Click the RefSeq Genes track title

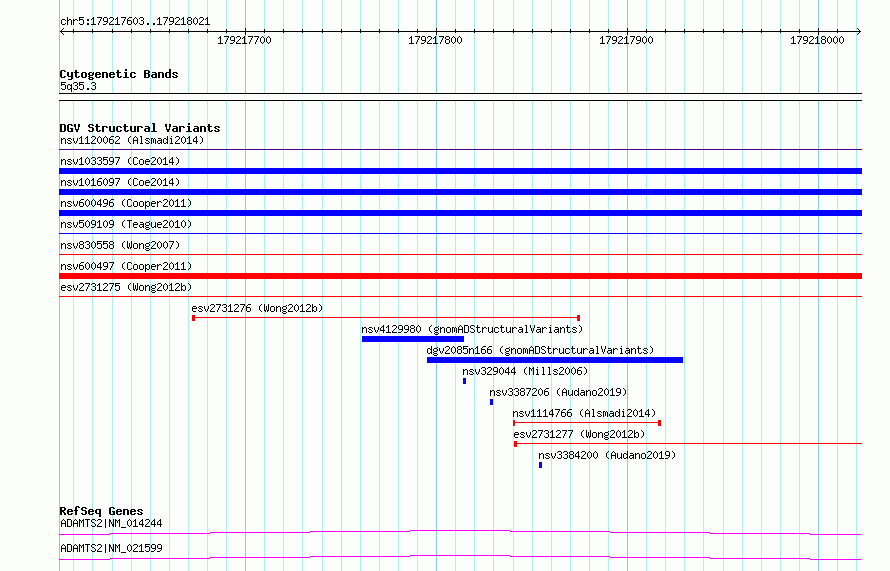coord(101,511)
